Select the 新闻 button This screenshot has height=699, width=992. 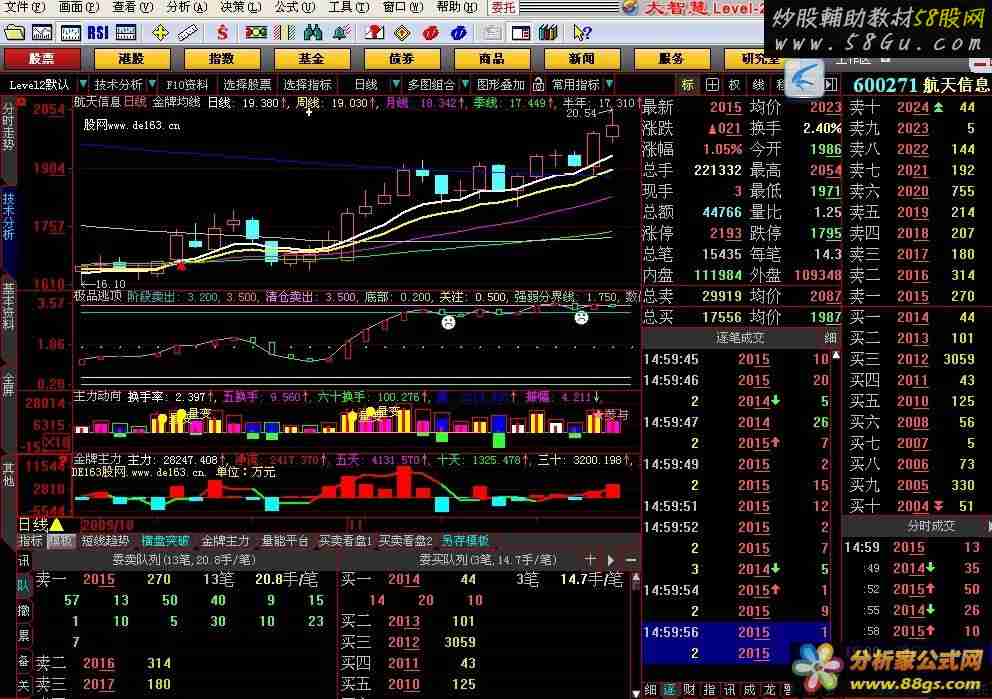(581, 58)
